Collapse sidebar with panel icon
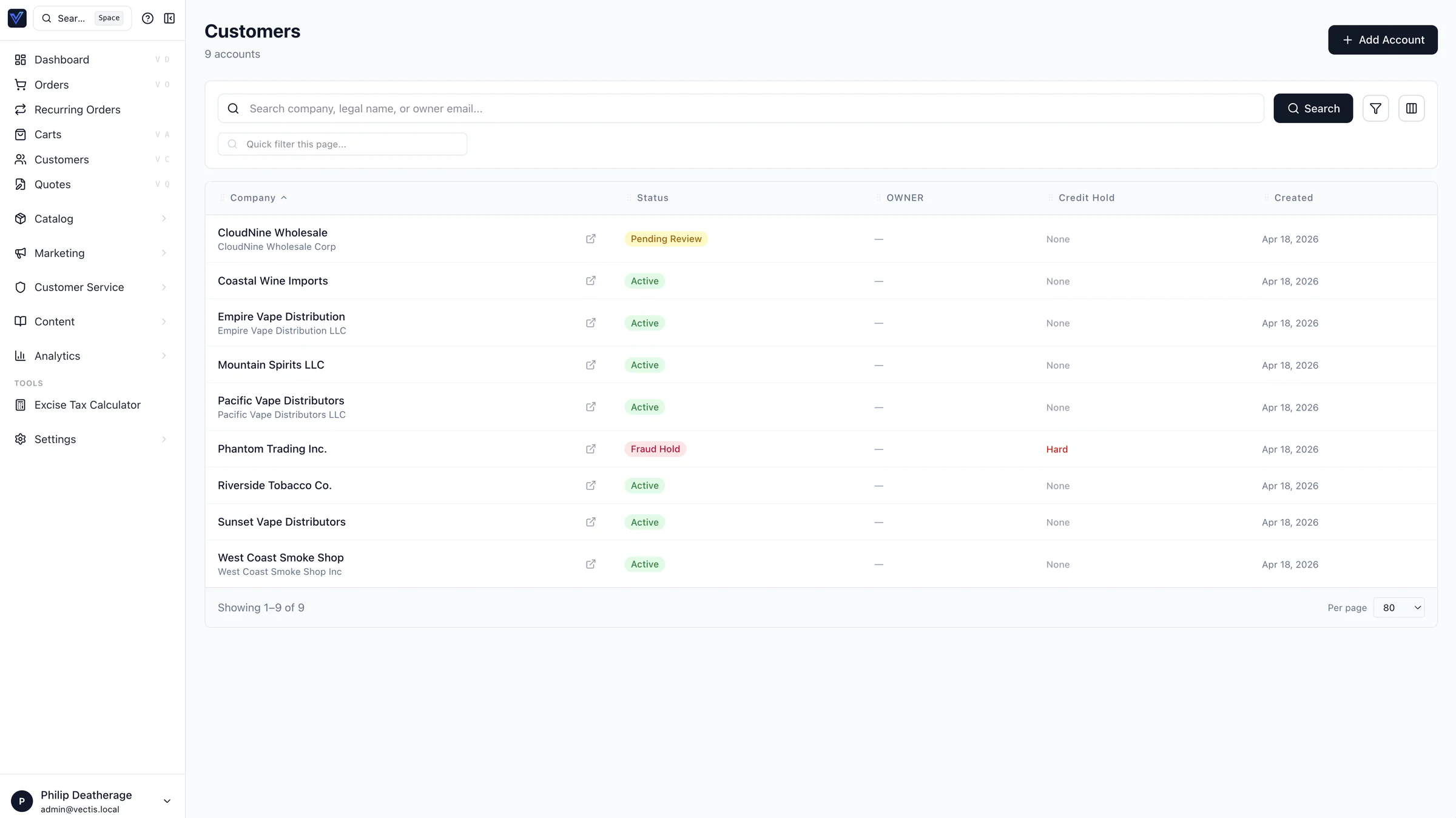Viewport: 1456px width, 818px height. point(169,18)
